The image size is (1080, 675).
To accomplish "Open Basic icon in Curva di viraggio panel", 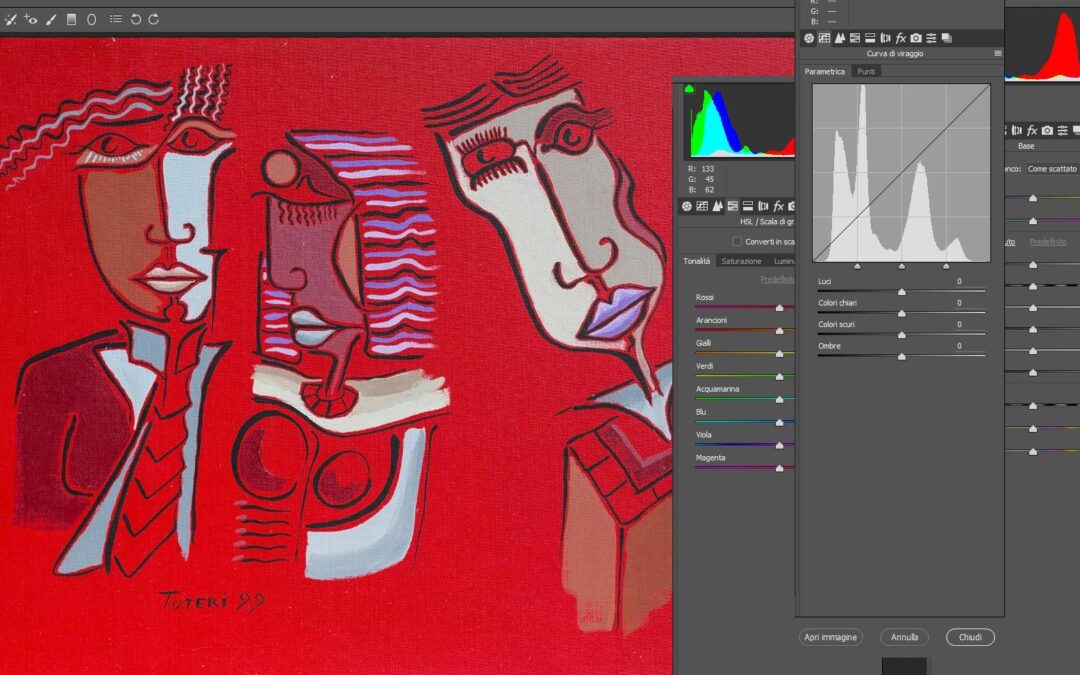I will click(809, 39).
